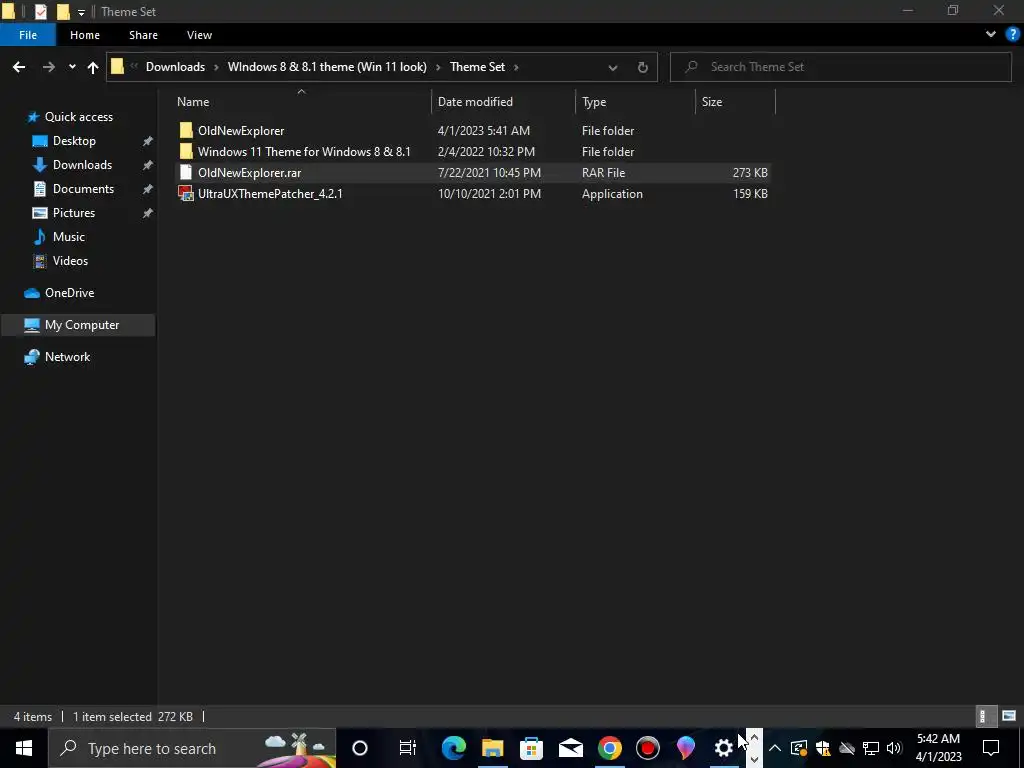The height and width of the screenshot is (768, 1024).
Task: Open the volume control in system tray
Action: pyautogui.click(x=895, y=748)
